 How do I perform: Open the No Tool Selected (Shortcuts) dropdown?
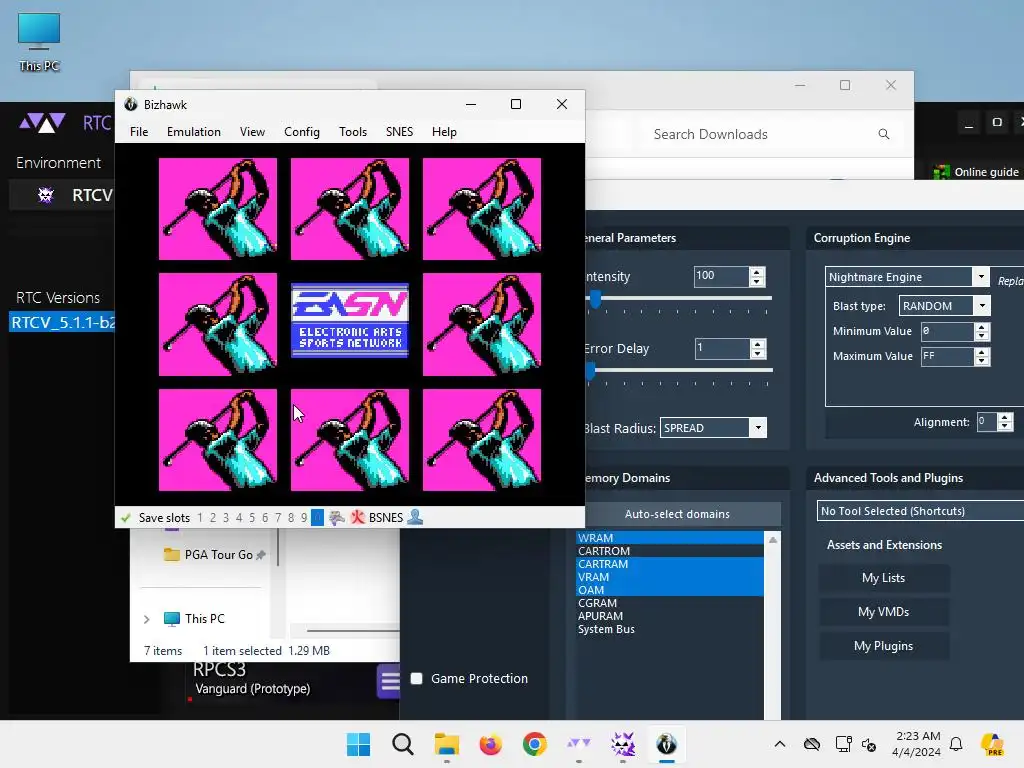(x=920, y=511)
